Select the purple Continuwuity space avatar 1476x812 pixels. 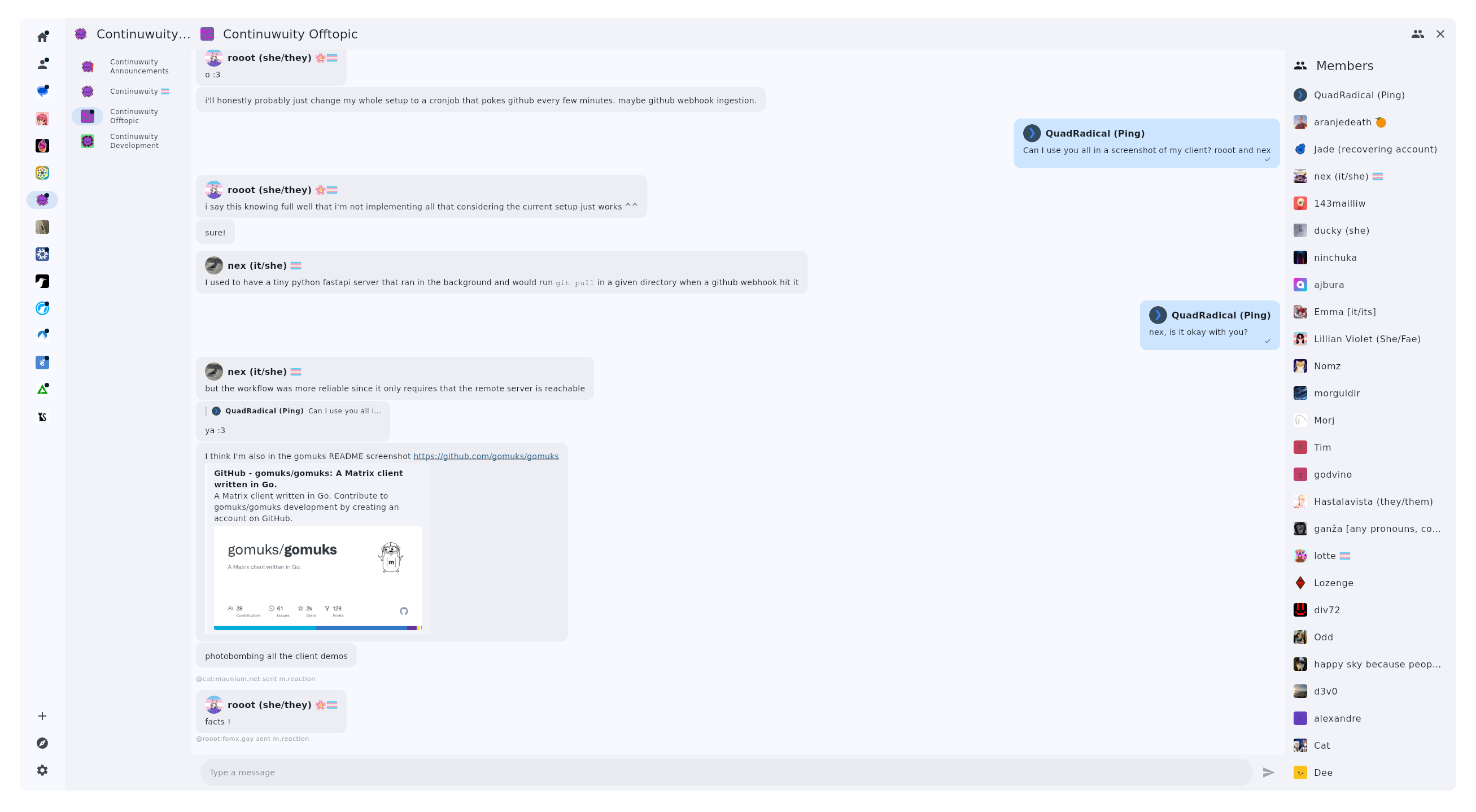point(42,200)
